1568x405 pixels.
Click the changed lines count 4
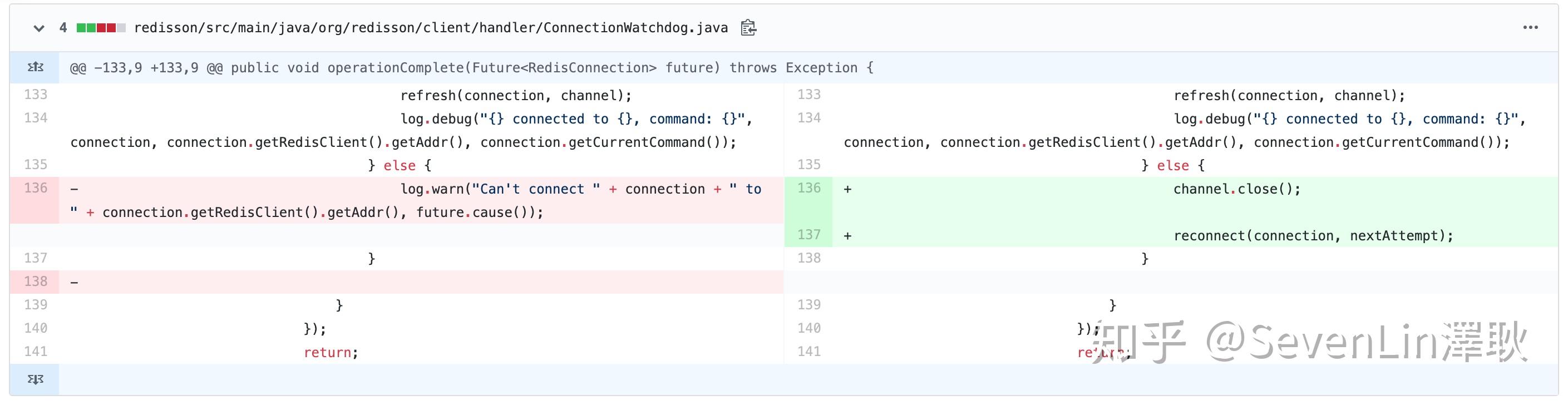63,28
